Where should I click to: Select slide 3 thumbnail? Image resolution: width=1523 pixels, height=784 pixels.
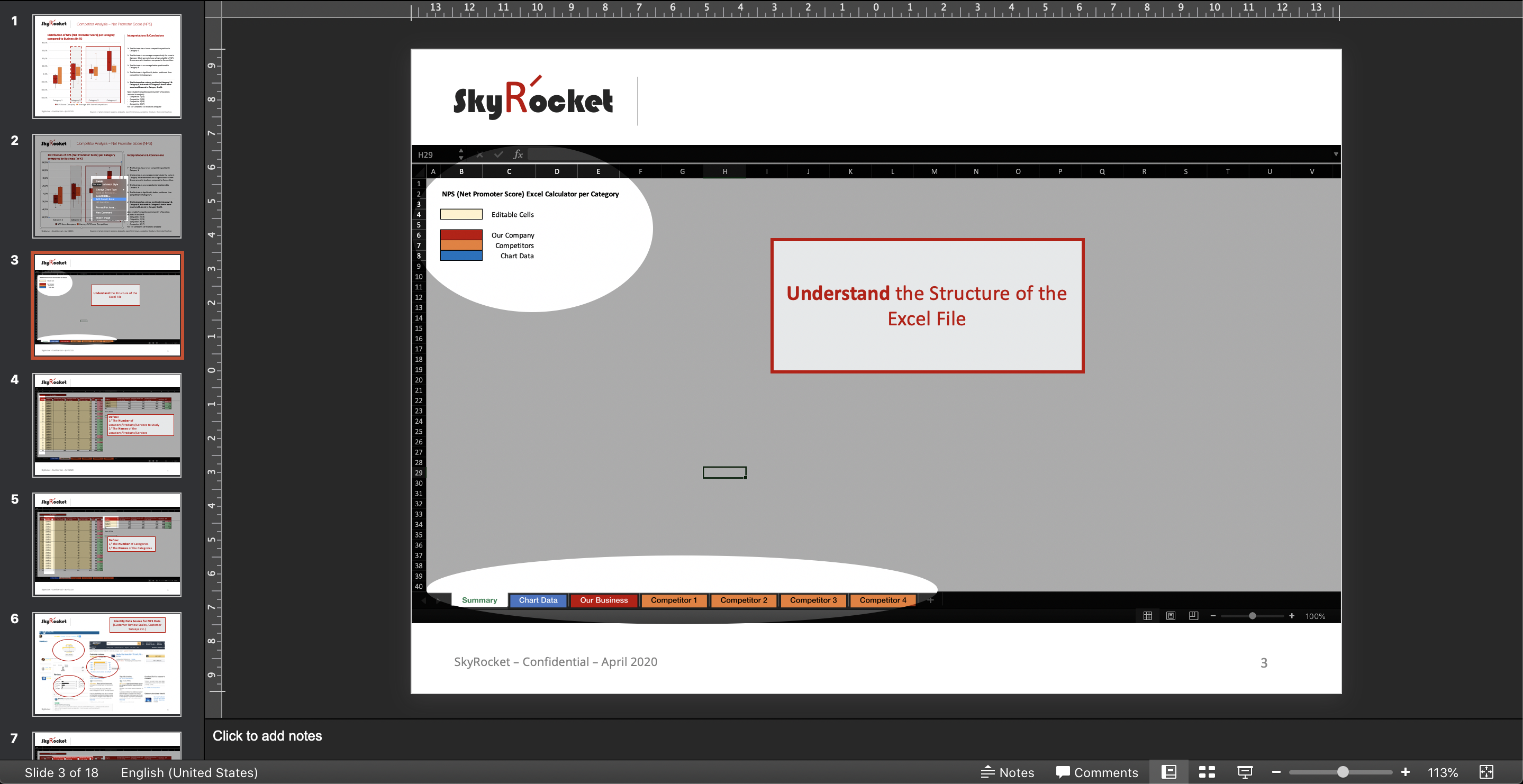pyautogui.click(x=107, y=305)
